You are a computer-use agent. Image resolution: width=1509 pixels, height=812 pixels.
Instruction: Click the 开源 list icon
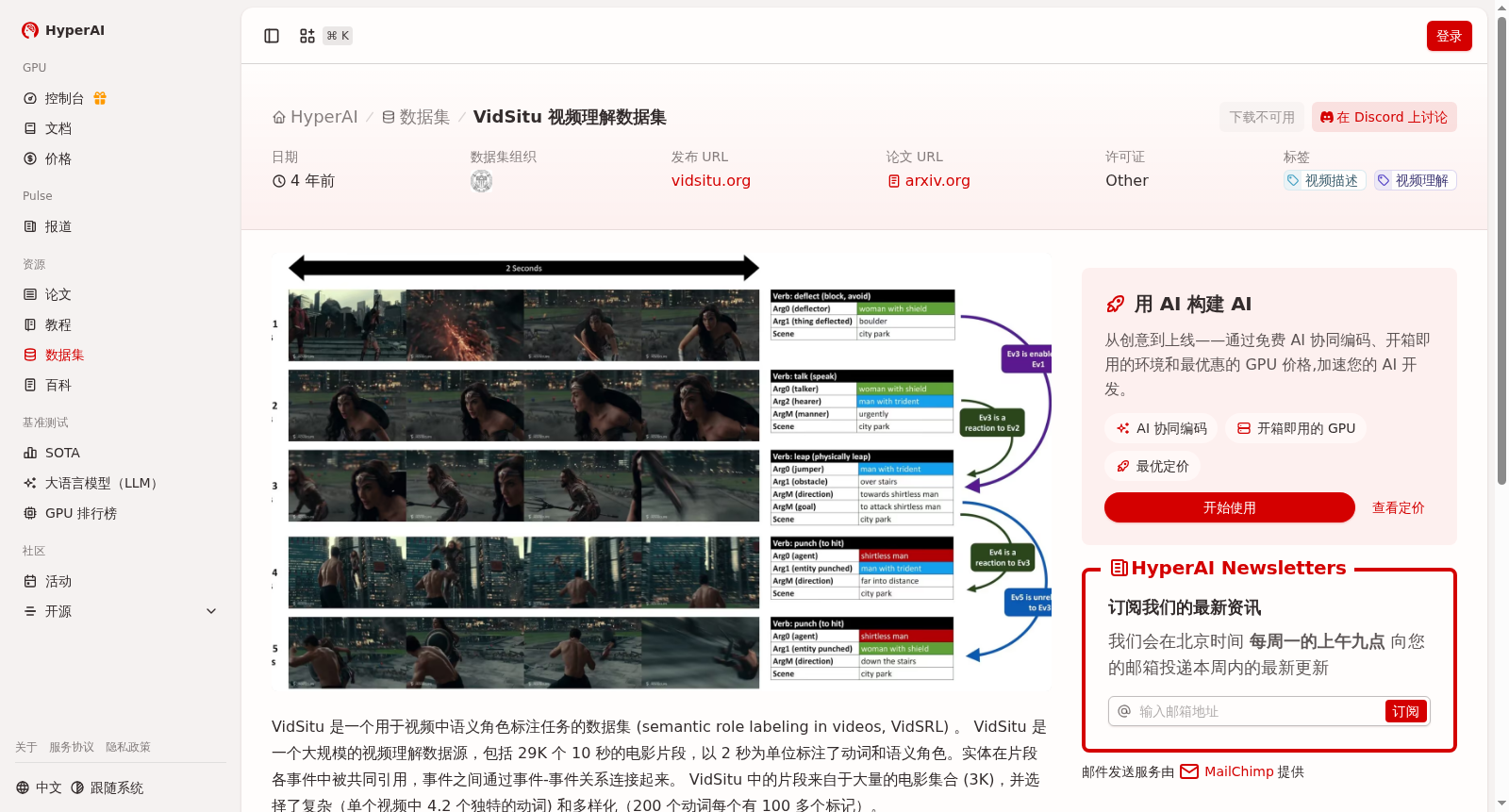30,611
